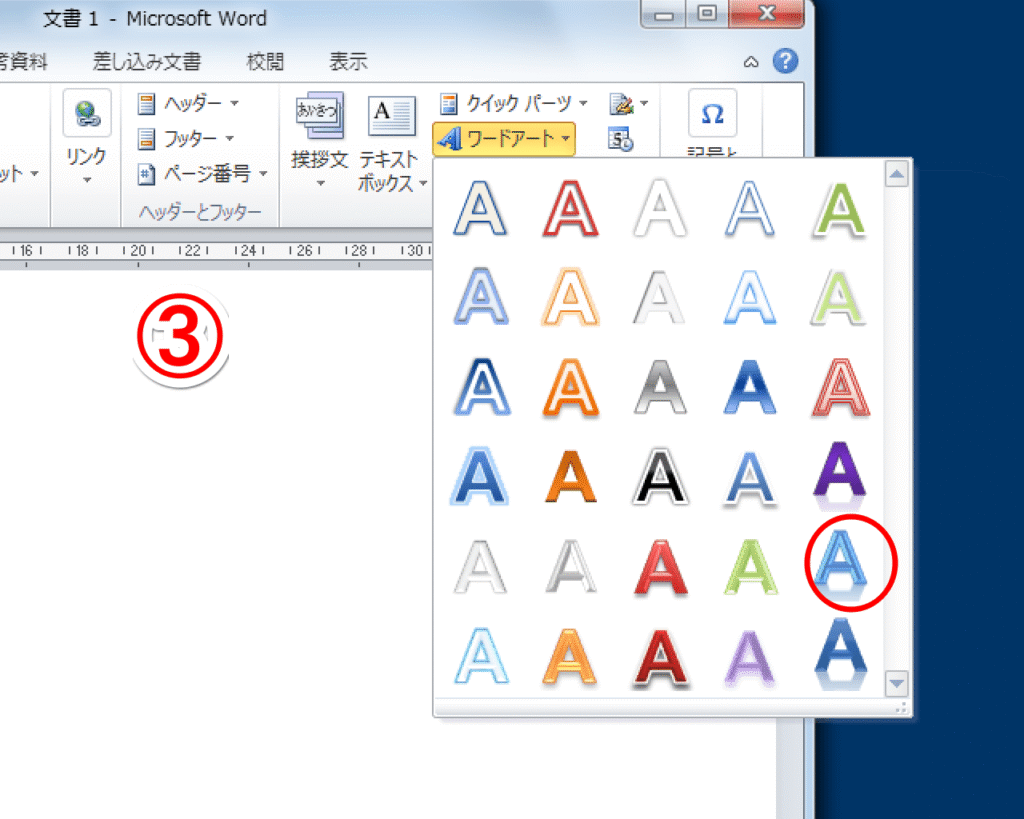Select glossy red WordArt style in fifth row
The height and width of the screenshot is (819, 1024).
pyautogui.click(x=660, y=566)
